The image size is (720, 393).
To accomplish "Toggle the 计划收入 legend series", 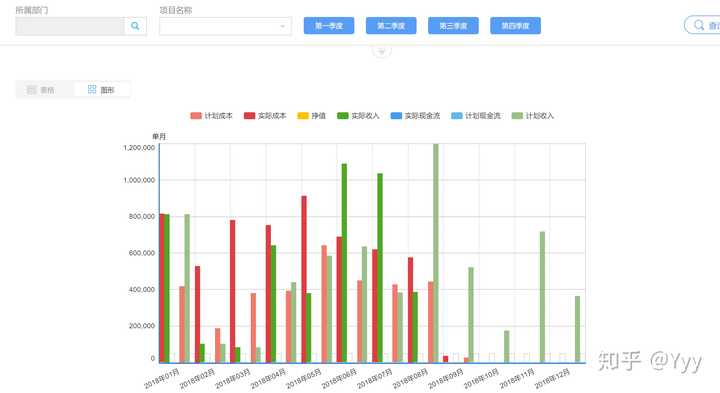I will (533, 116).
